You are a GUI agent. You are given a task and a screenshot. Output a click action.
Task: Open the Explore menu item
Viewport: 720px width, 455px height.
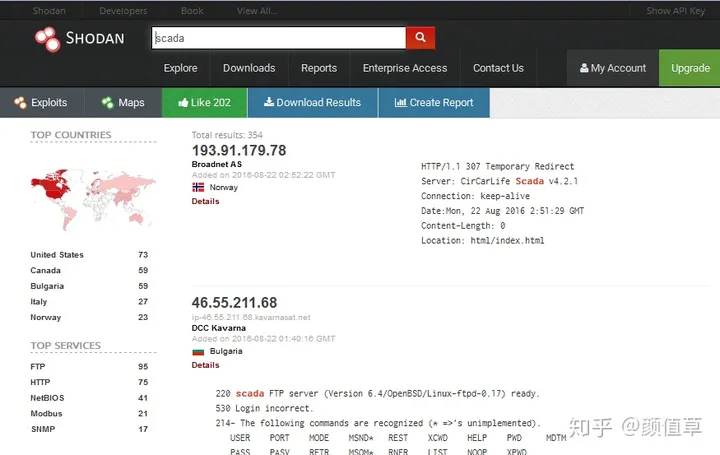click(180, 68)
